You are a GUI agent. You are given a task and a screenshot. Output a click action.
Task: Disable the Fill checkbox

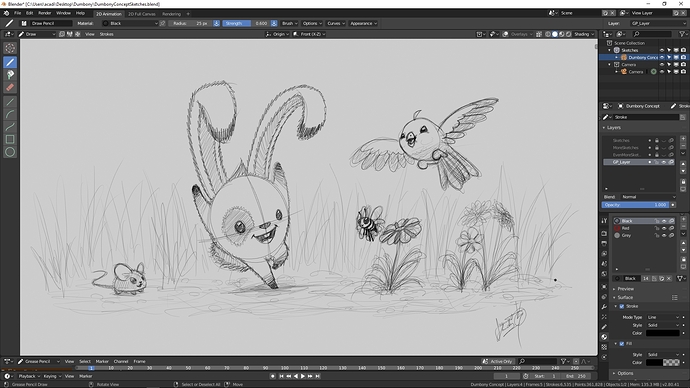coord(622,344)
